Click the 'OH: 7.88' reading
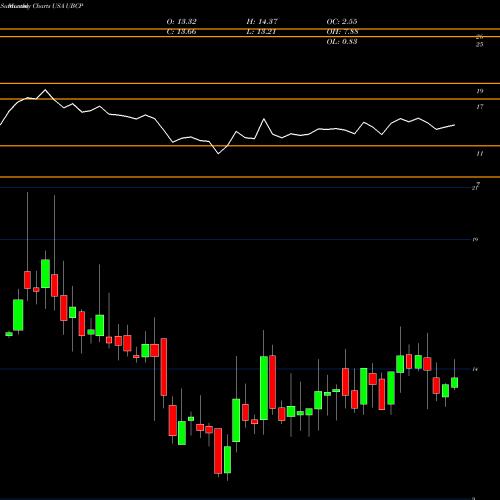Screen dimensions: 500x500 coord(342,32)
